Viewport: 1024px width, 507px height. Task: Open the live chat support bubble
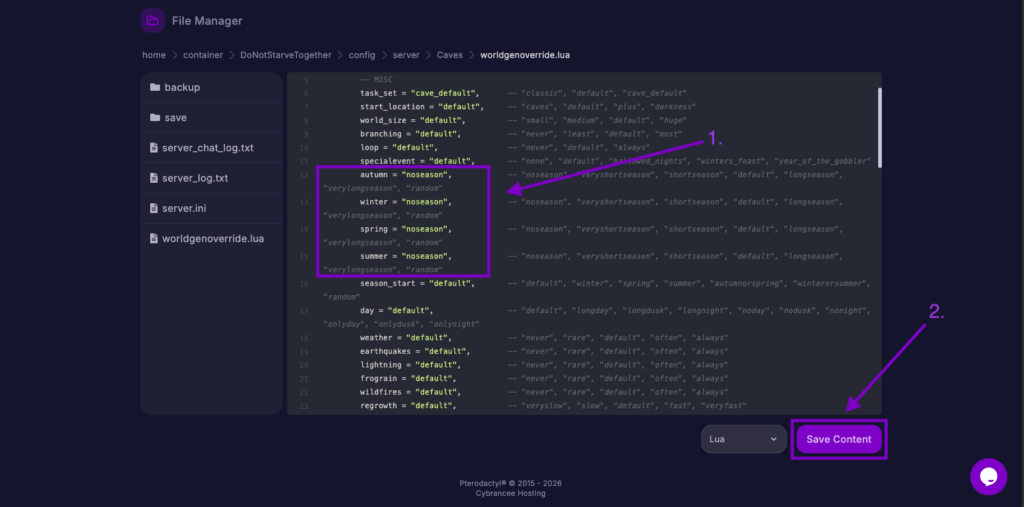coord(988,476)
